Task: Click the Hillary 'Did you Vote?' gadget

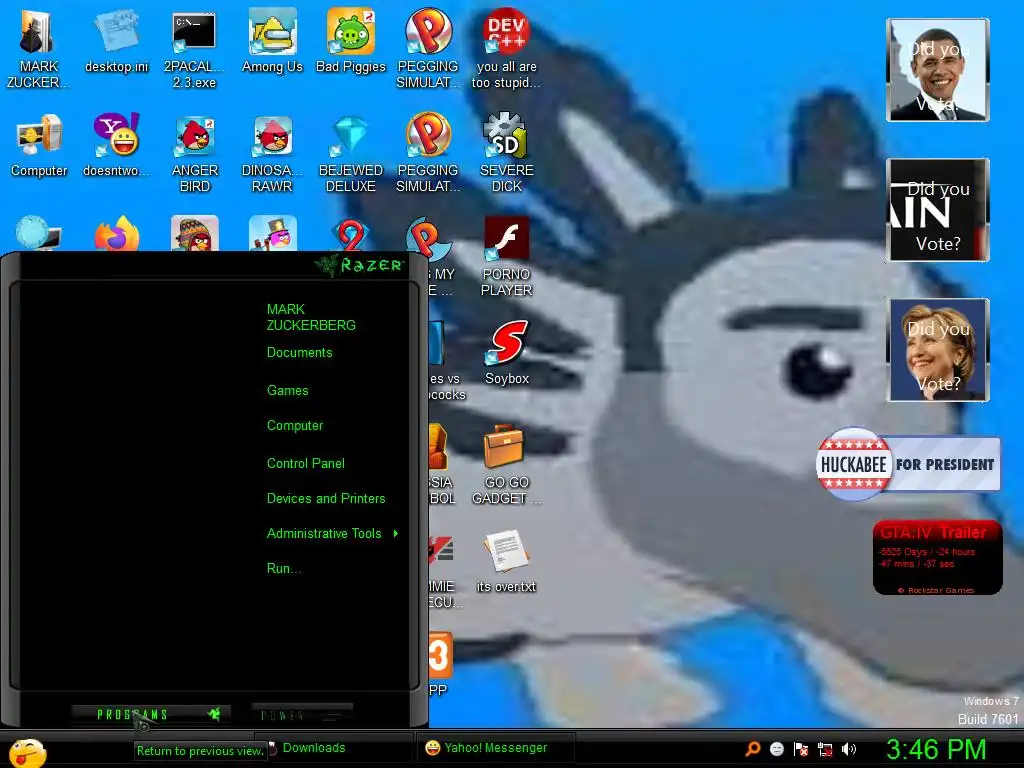Action: pos(938,350)
